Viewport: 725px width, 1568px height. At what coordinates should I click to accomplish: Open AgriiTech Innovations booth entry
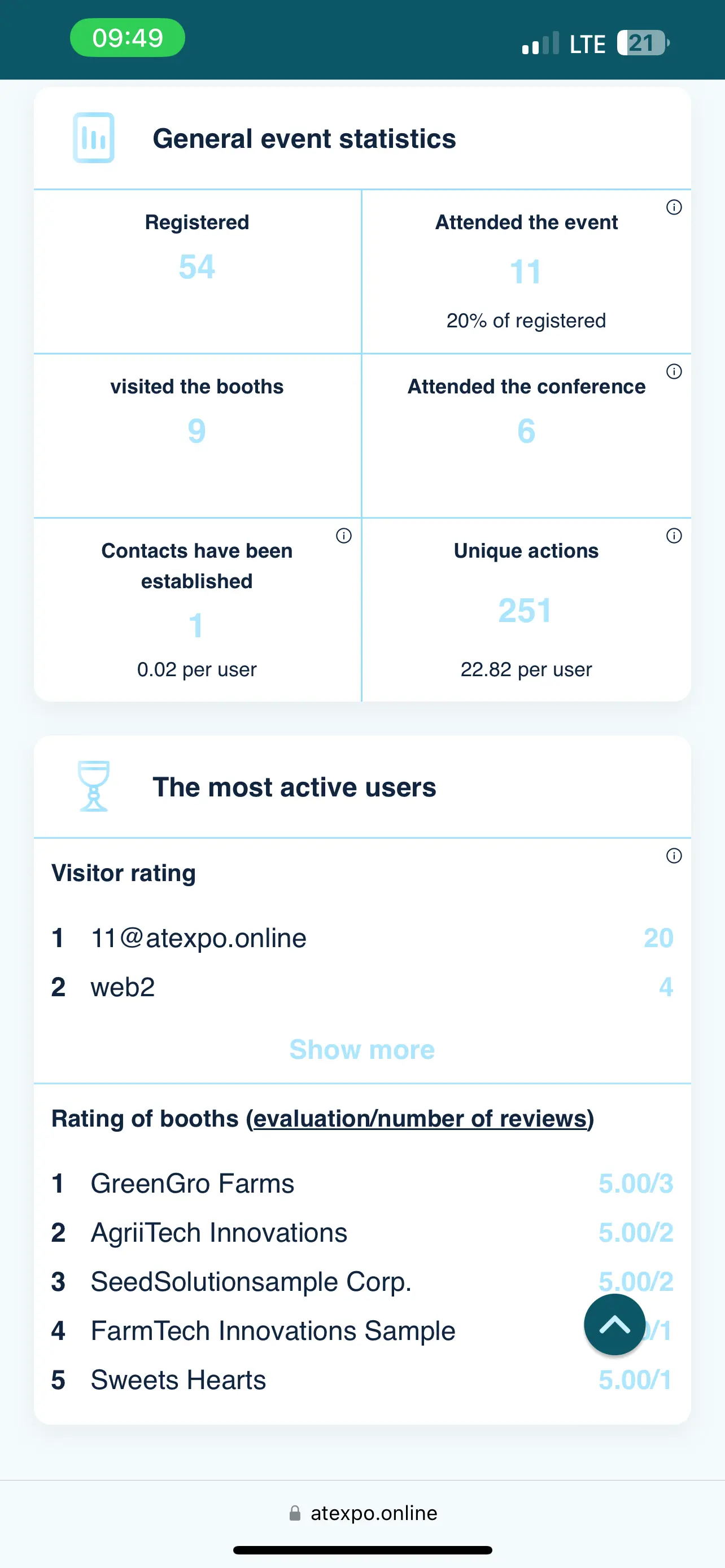(x=362, y=1233)
